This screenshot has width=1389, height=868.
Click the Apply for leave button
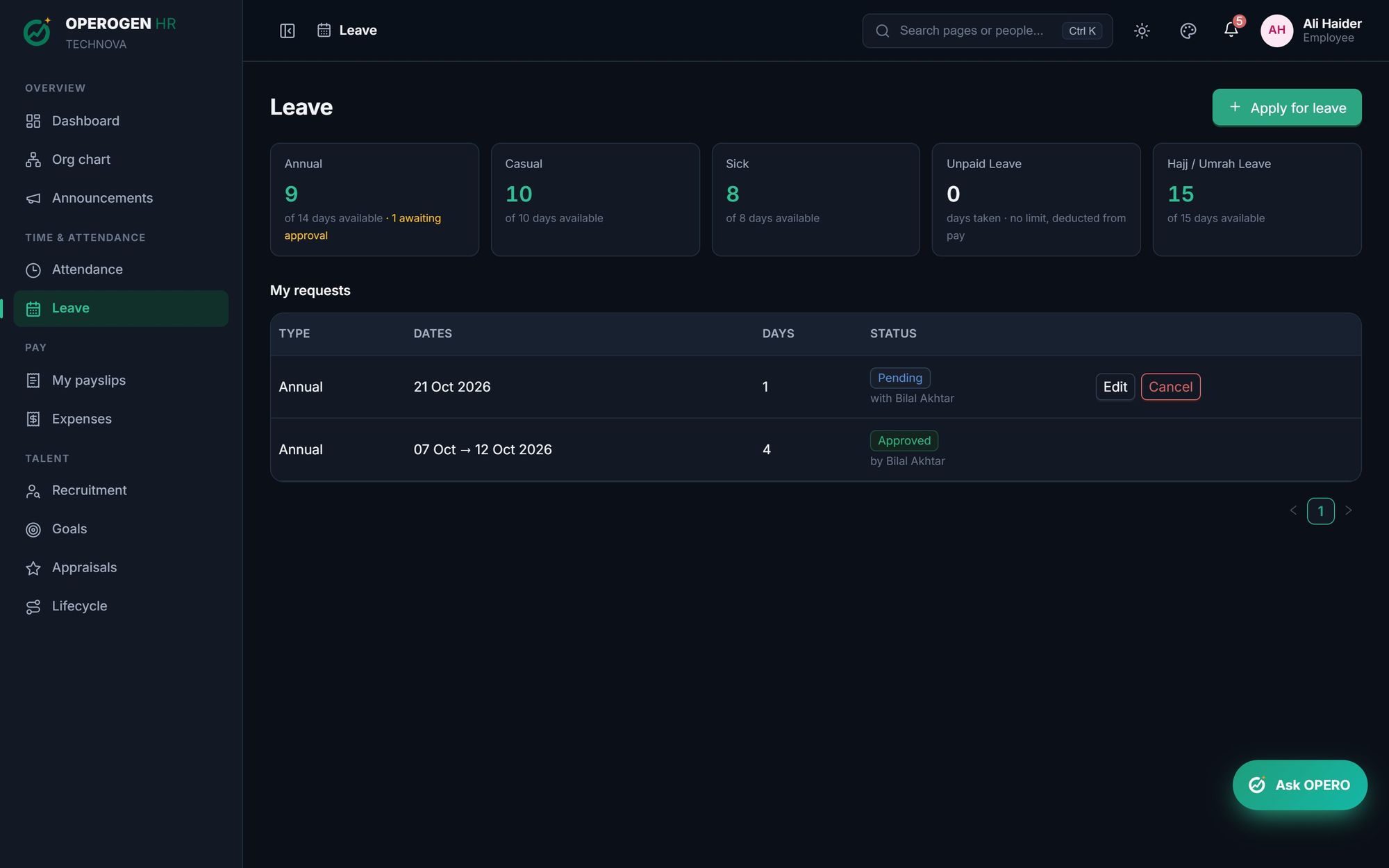pos(1286,108)
